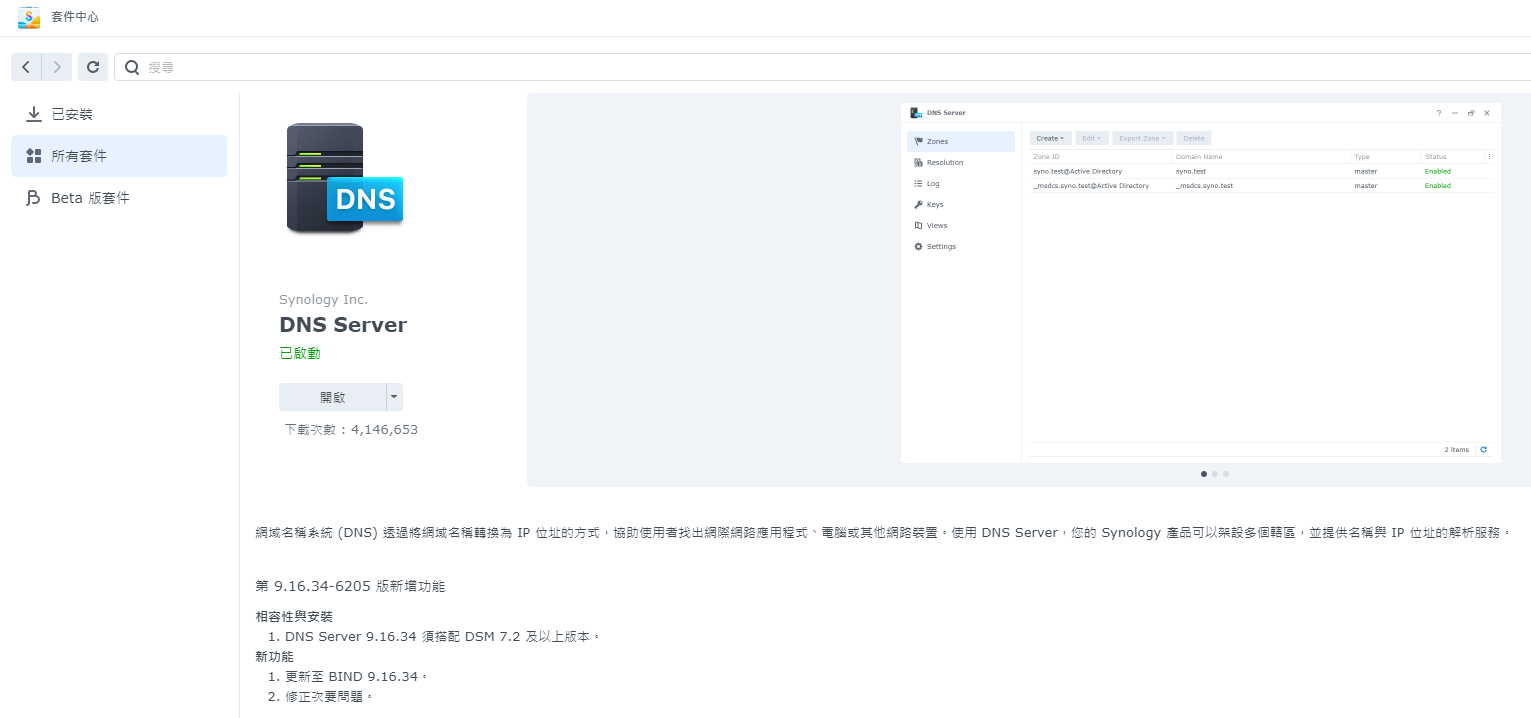Open the 開啟 button dropdown arrow
Viewport: 1531px width, 718px height.
pos(394,396)
